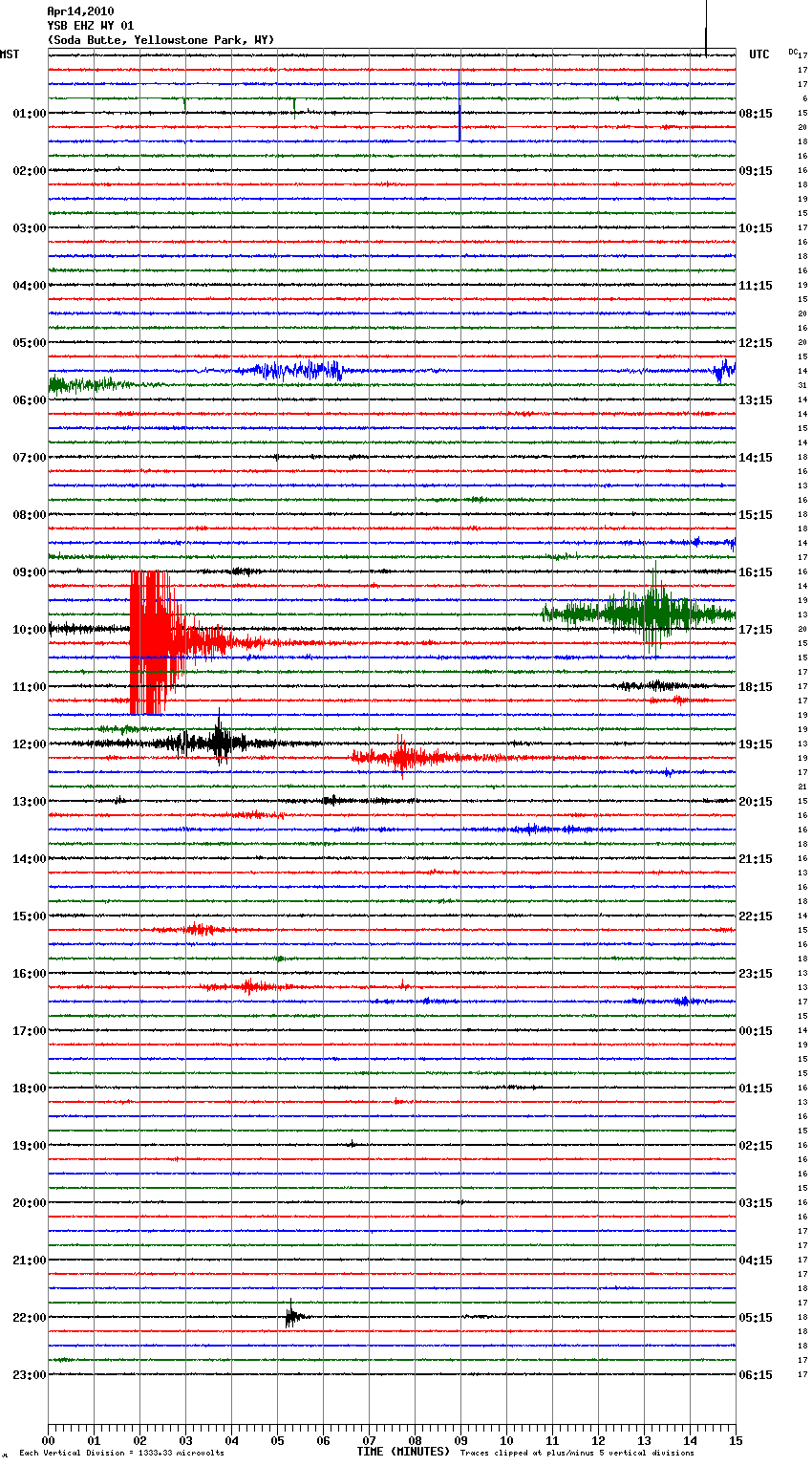Viewport: 812px width, 1466px height.
Task: Select the 01:00 MST time label
Action: point(30,114)
